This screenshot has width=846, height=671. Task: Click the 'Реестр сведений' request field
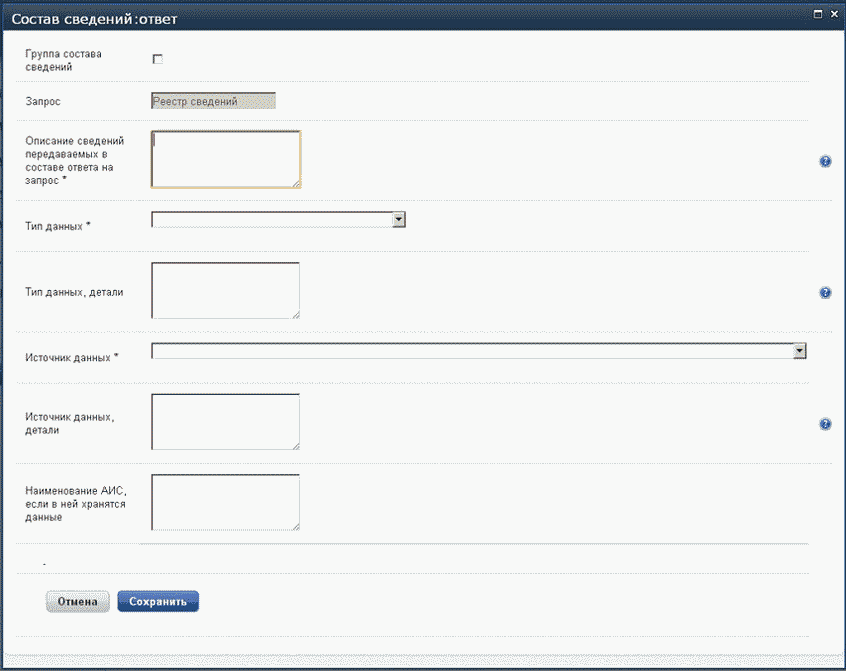[x=212, y=101]
